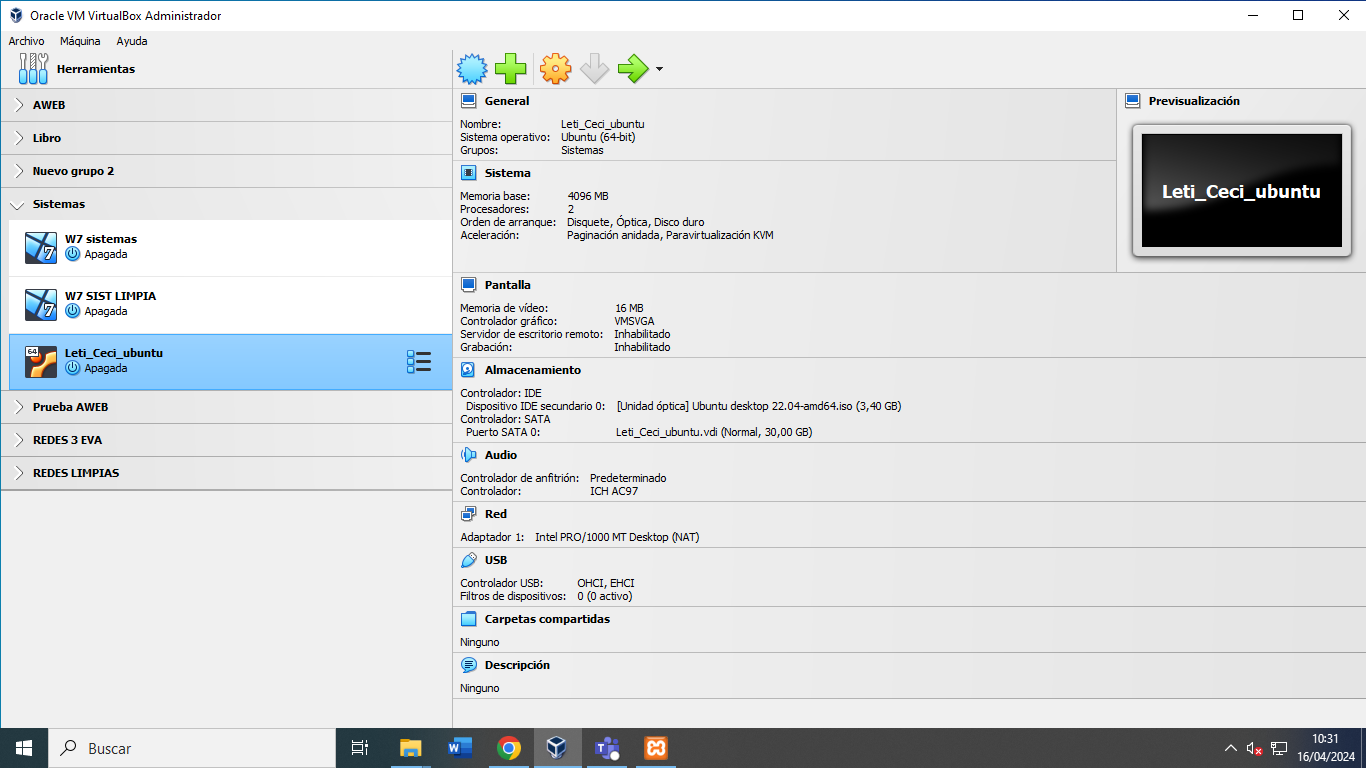Open Microsoft Teams from the taskbar
The height and width of the screenshot is (768, 1366).
point(607,748)
